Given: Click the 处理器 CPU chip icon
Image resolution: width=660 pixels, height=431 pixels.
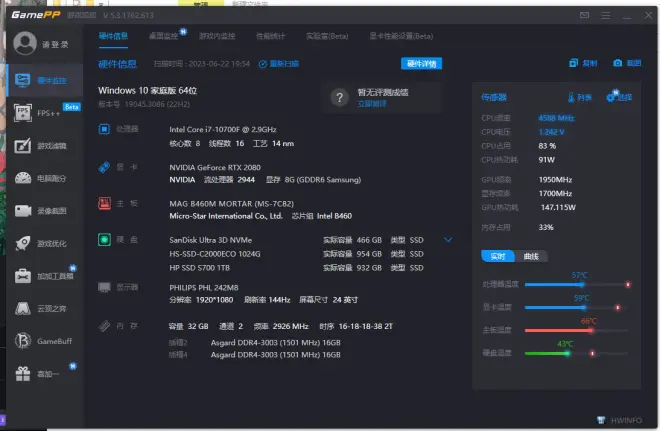Looking at the screenshot, I should [x=104, y=129].
